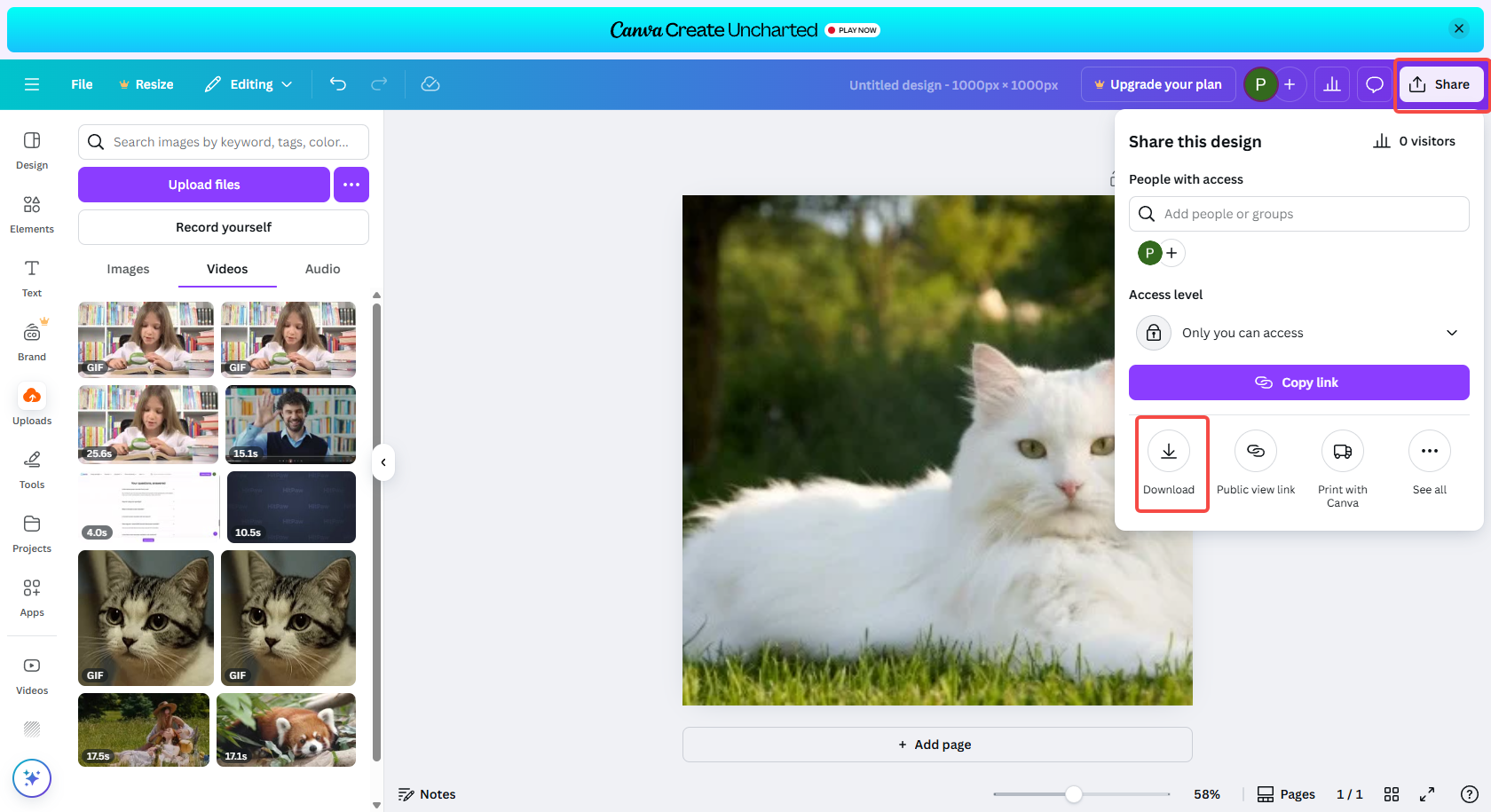This screenshot has height=812, width=1491.
Task: Expand the Editing mode dropdown
Action: coord(248,84)
